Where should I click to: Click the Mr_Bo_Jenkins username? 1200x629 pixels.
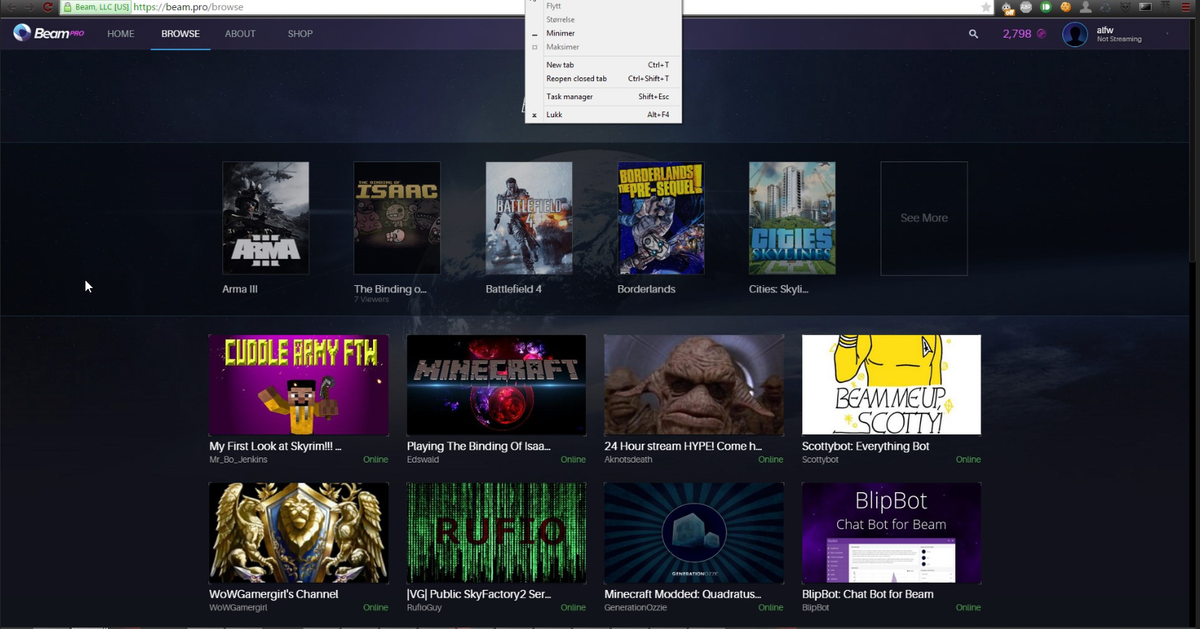pyautogui.click(x=238, y=460)
